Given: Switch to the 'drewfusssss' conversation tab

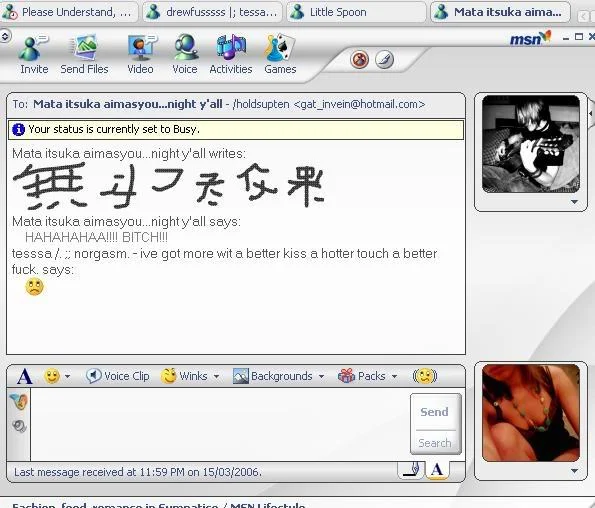Looking at the screenshot, I should (212, 12).
